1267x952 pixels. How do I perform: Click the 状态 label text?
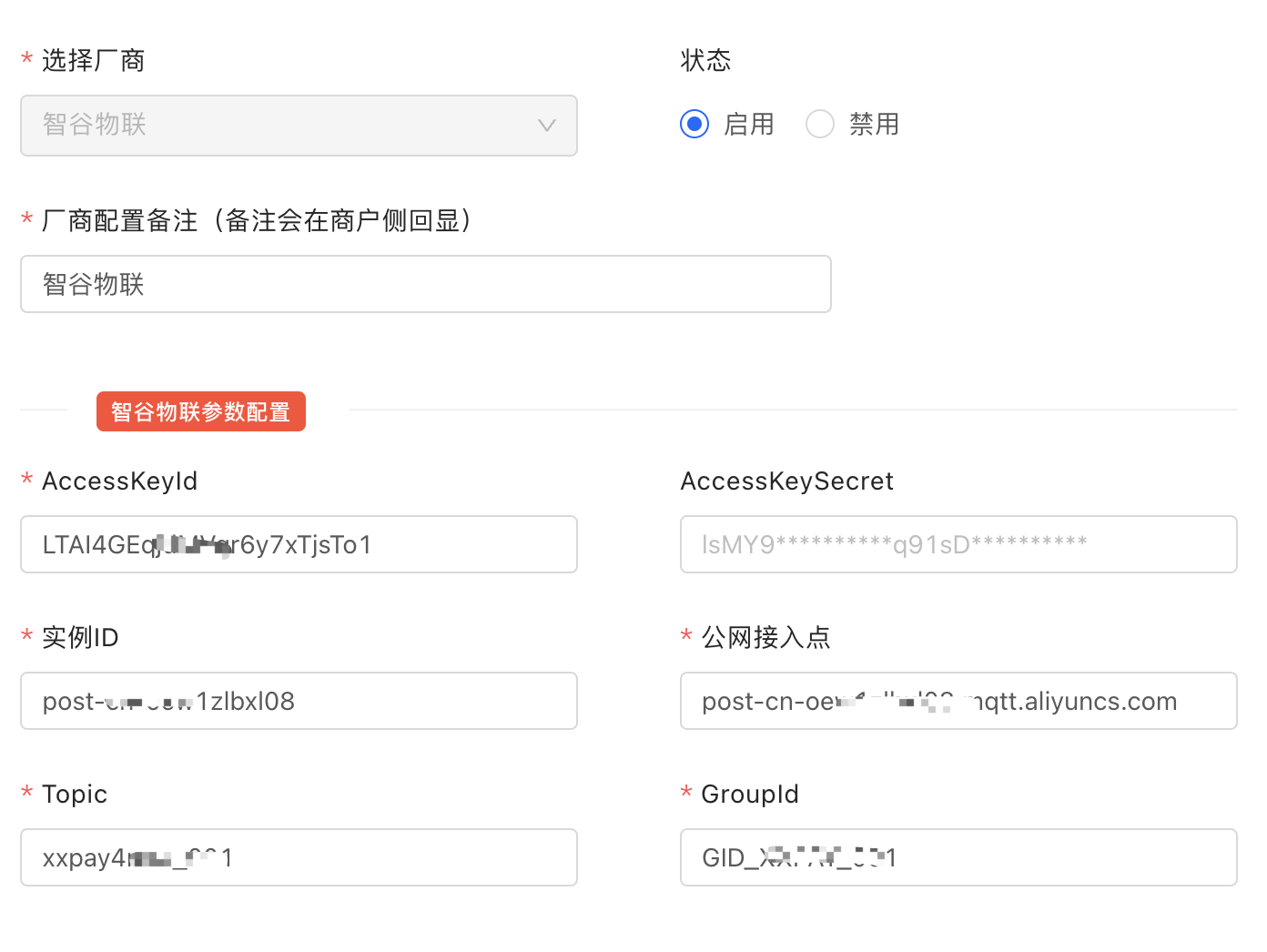tap(705, 60)
